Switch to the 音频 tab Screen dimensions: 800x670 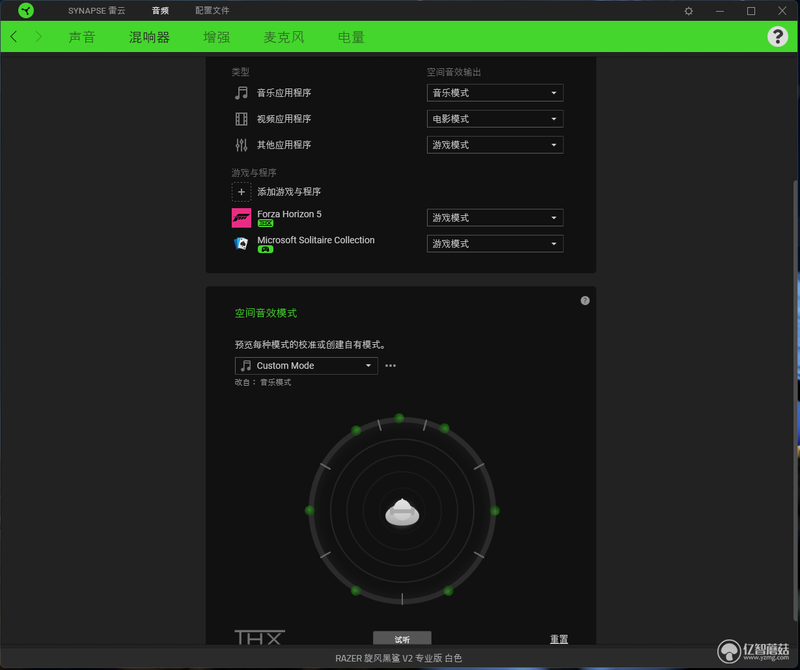160,11
